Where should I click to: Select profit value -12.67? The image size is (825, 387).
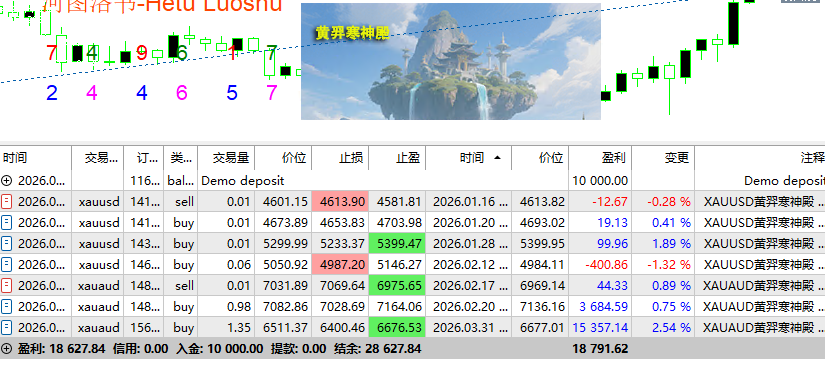click(x=609, y=202)
